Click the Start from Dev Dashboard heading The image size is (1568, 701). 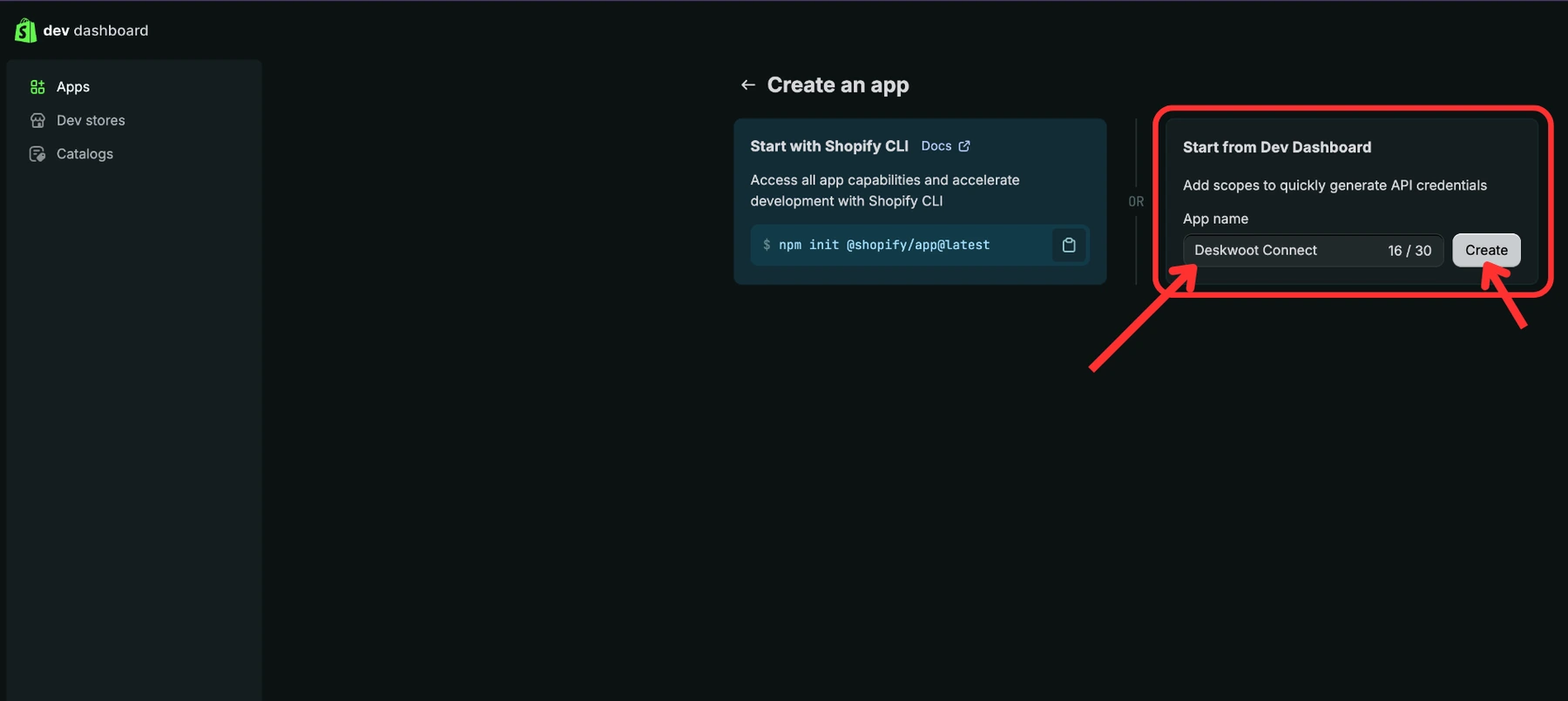(1277, 147)
